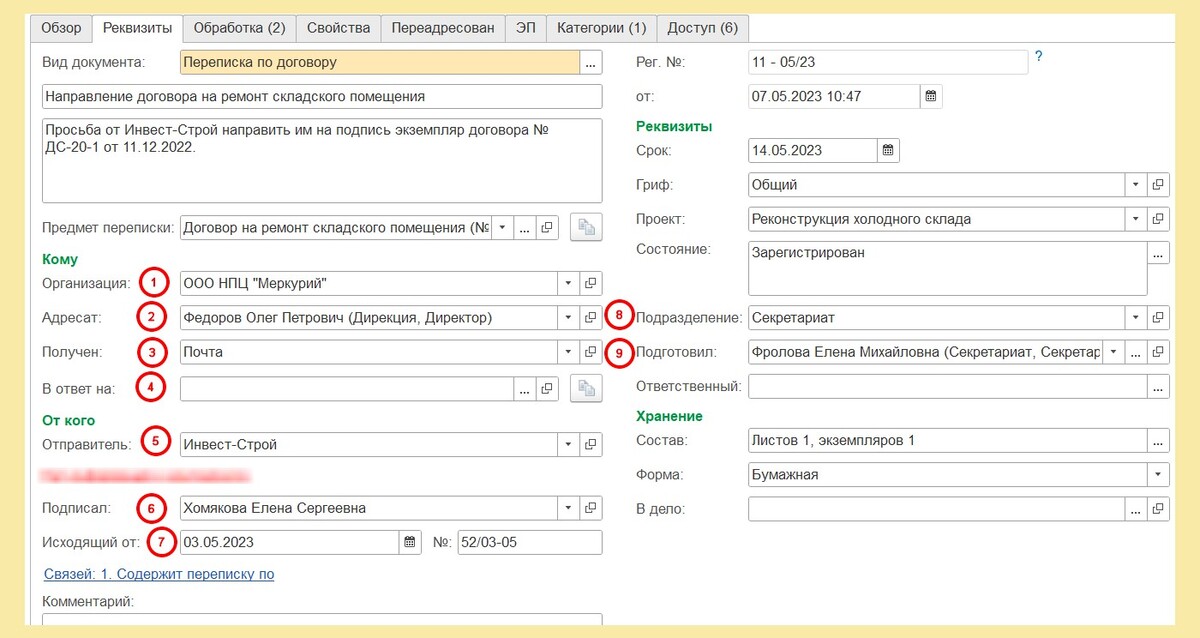Screen dimensions: 1200x638
Task: Expand the Предмет переписки dropdown
Action: click(x=502, y=228)
